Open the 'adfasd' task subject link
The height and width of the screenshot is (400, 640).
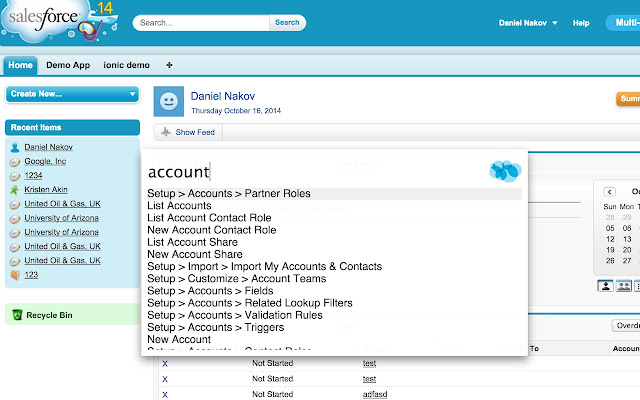click(x=375, y=394)
